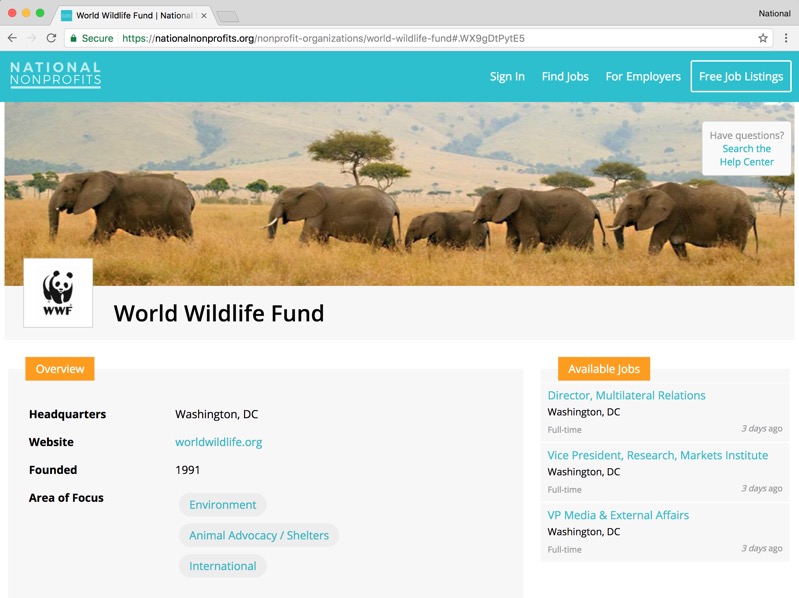Click the elephants banner image
This screenshot has height=598, width=799.
pos(400,194)
